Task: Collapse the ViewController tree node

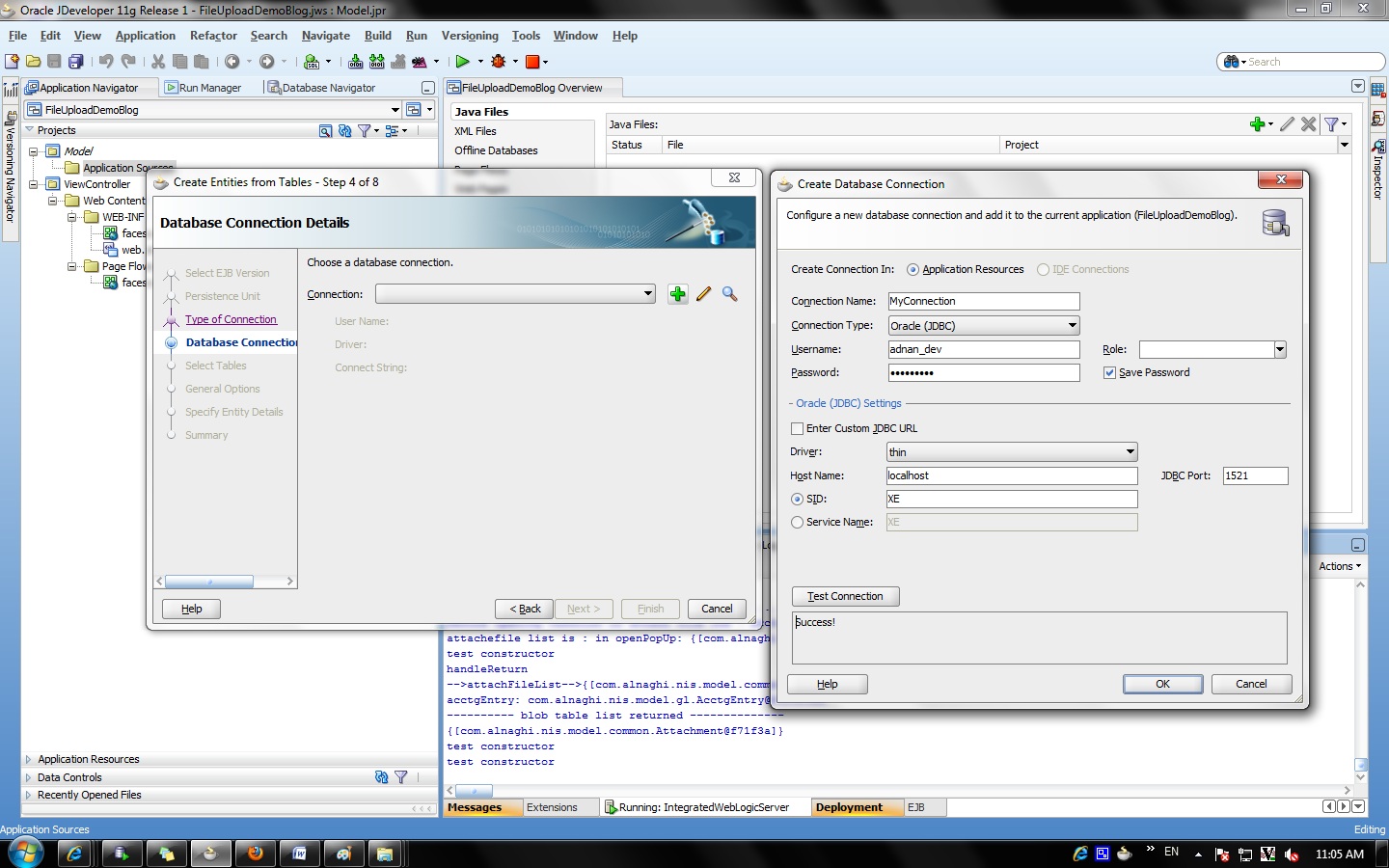Action: click(x=34, y=184)
